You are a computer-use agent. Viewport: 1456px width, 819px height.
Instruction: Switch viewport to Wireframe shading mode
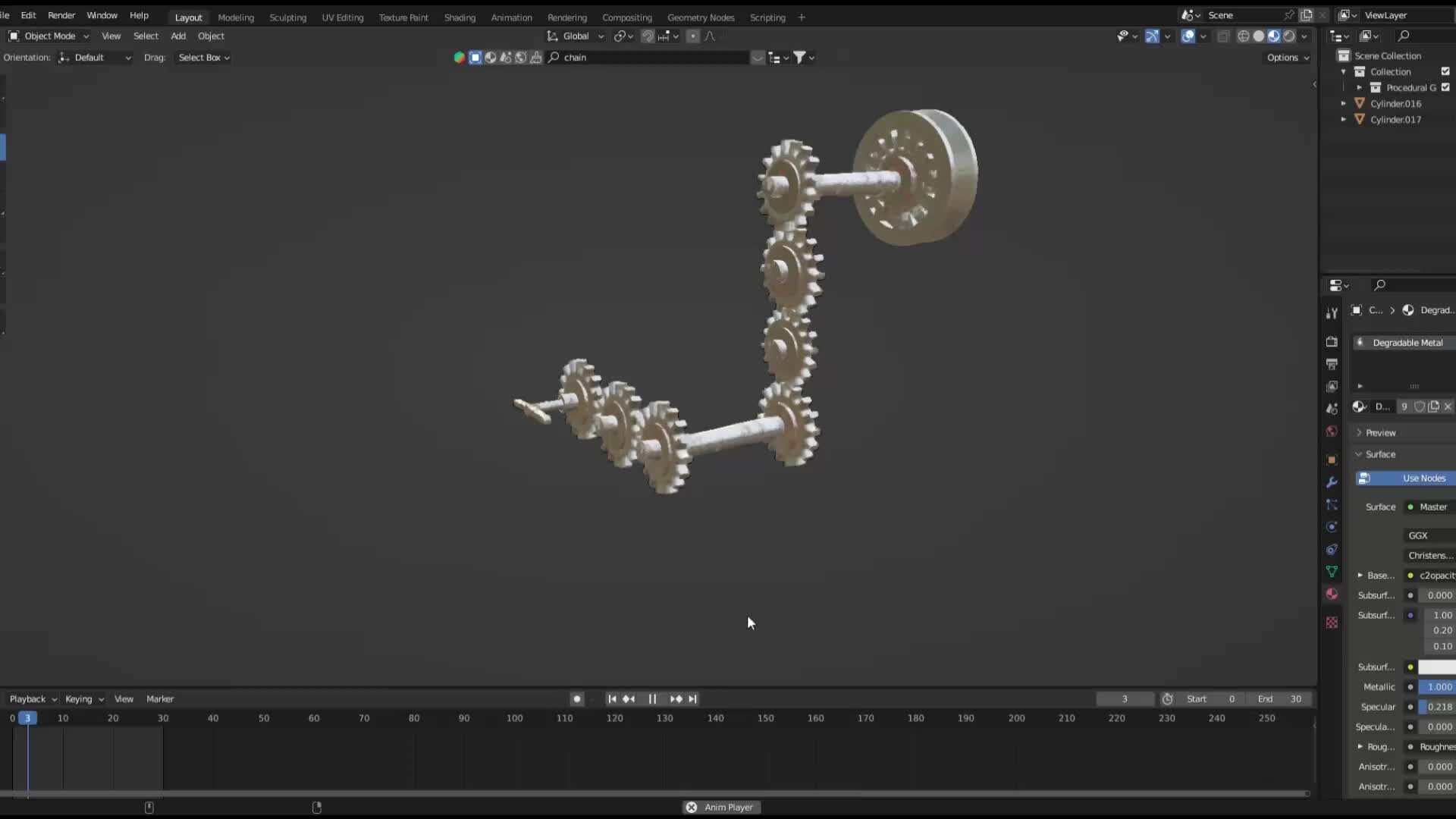(1244, 36)
